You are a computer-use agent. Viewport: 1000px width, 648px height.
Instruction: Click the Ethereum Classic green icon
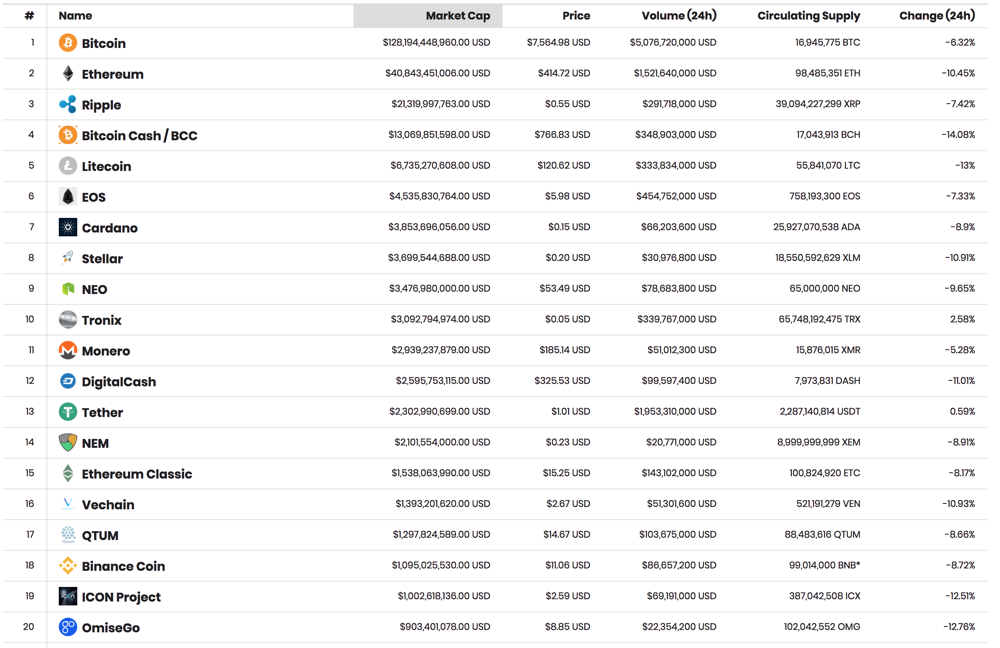[68, 473]
